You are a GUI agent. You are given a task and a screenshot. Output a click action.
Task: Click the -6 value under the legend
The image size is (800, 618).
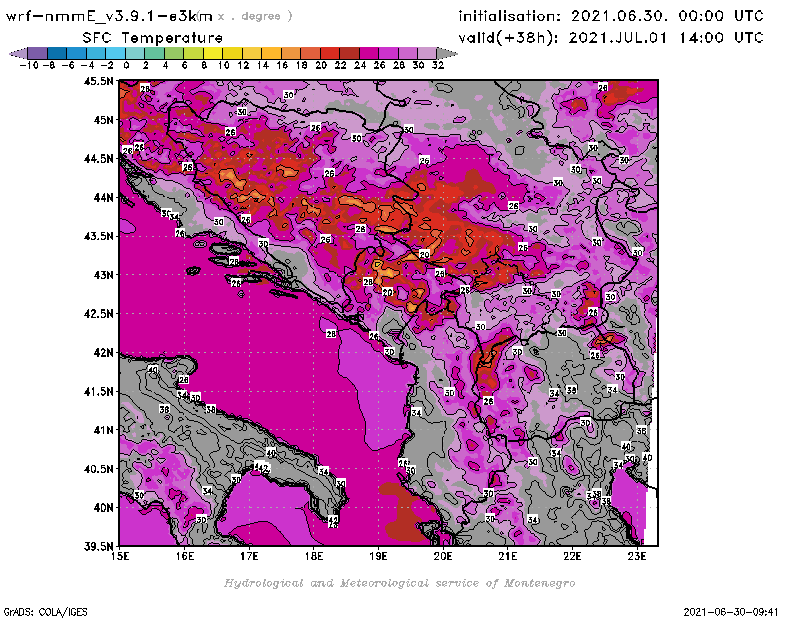[x=68, y=65]
